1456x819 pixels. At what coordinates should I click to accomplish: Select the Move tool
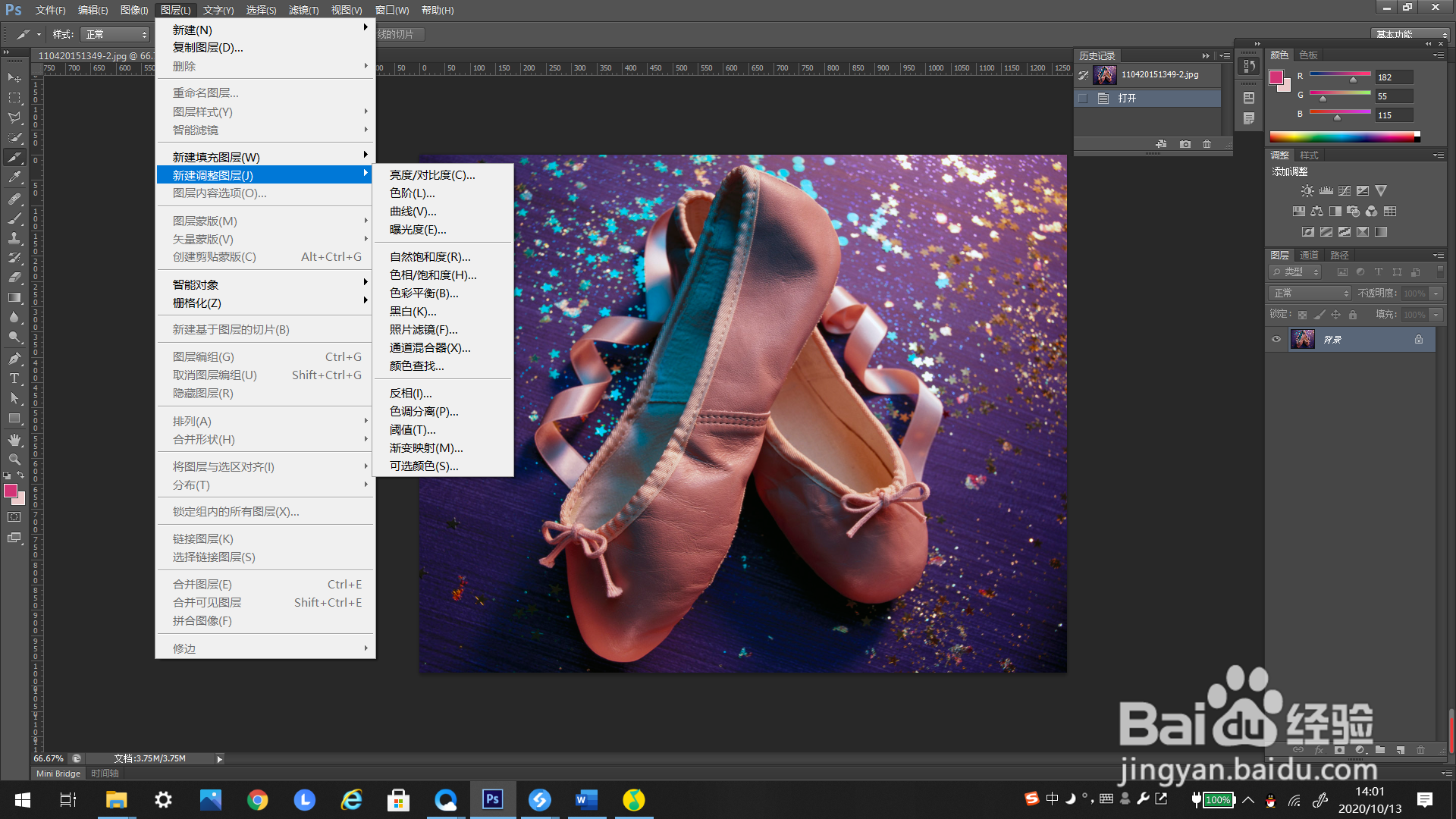click(x=14, y=77)
